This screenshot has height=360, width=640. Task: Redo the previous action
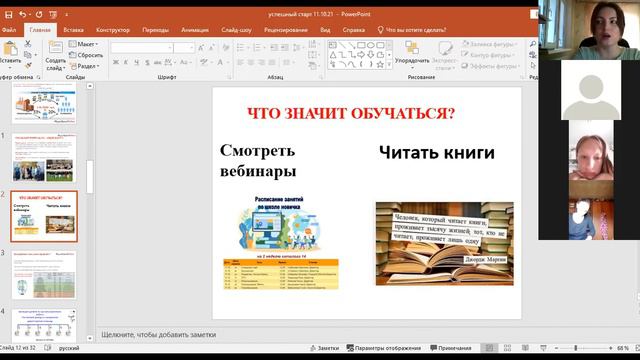click(x=39, y=15)
